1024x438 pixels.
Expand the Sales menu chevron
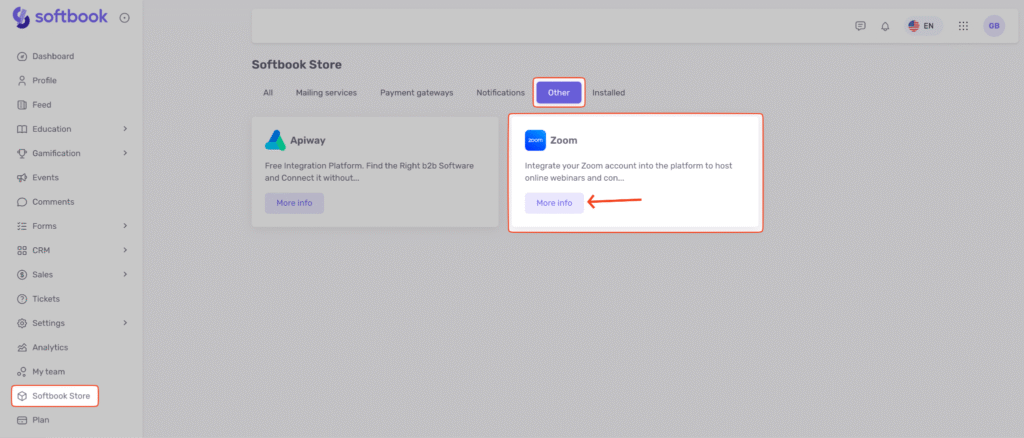coord(125,274)
